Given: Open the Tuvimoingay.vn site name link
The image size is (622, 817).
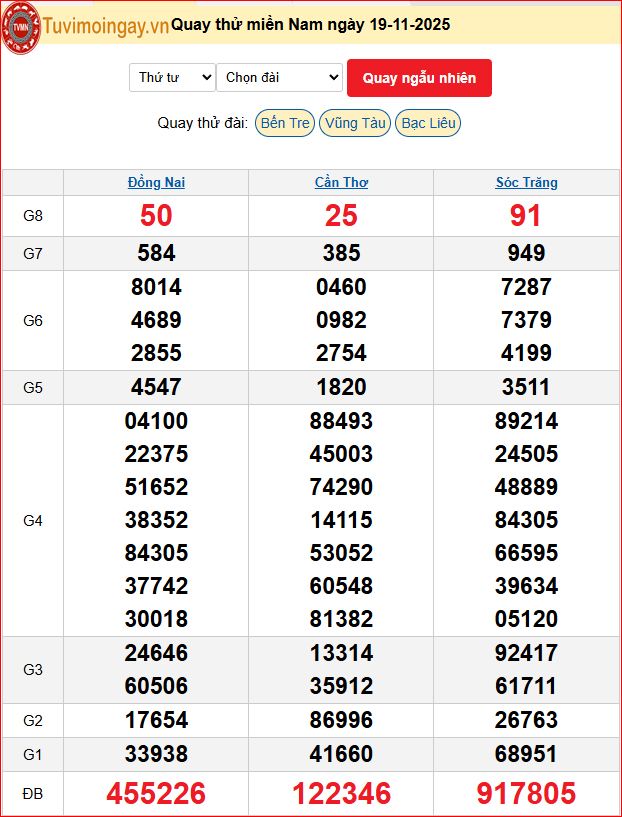Looking at the screenshot, I should [x=106, y=26].
